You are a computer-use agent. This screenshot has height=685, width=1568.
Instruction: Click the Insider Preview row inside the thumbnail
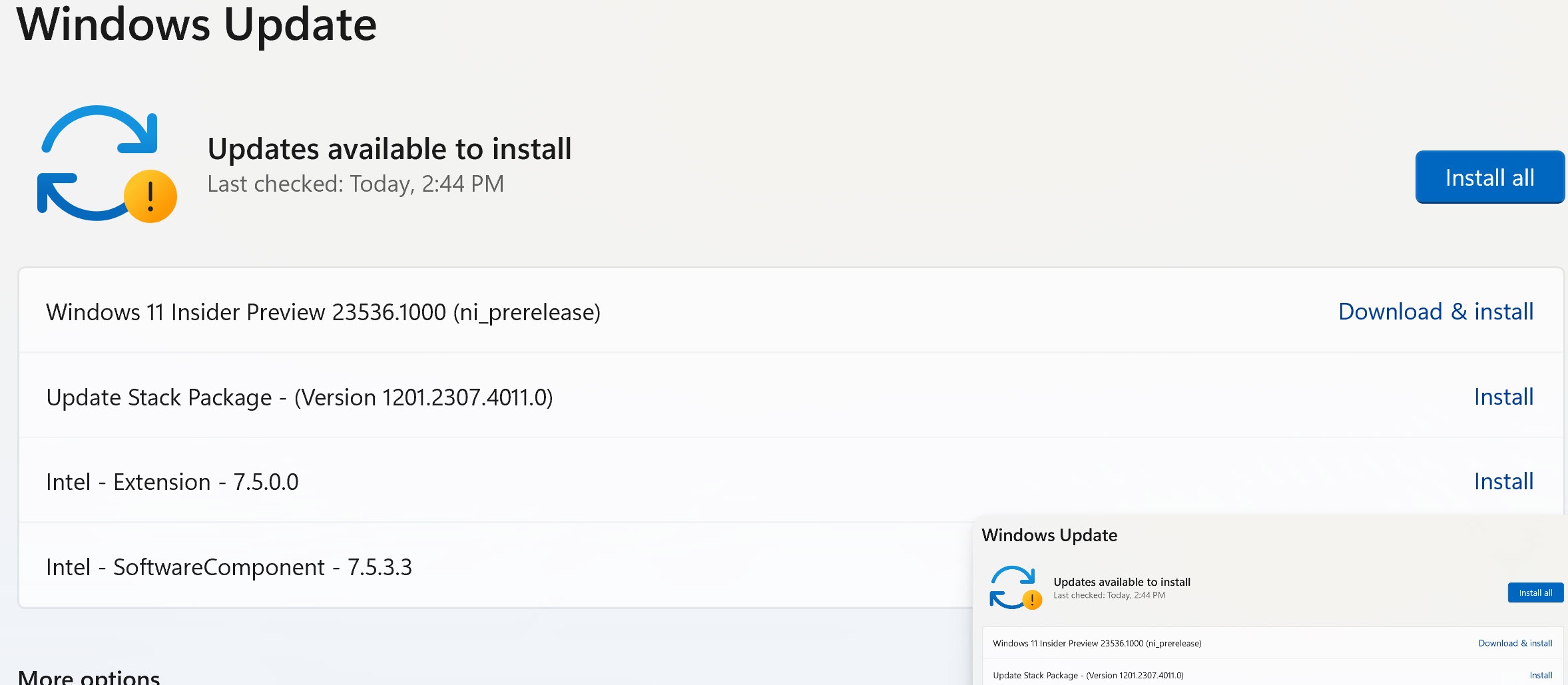(1272, 643)
